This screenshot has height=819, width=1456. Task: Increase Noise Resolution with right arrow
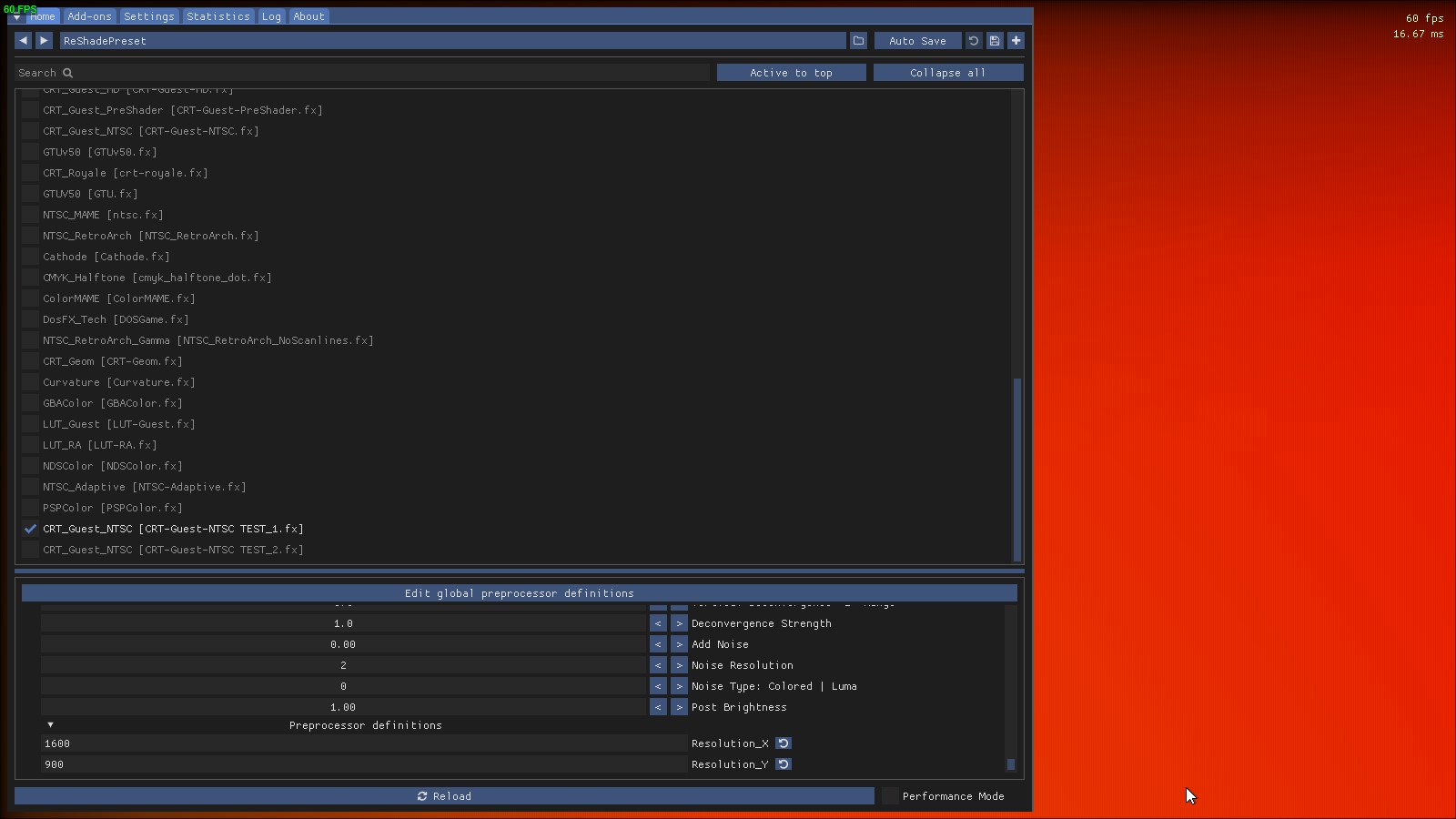click(679, 665)
